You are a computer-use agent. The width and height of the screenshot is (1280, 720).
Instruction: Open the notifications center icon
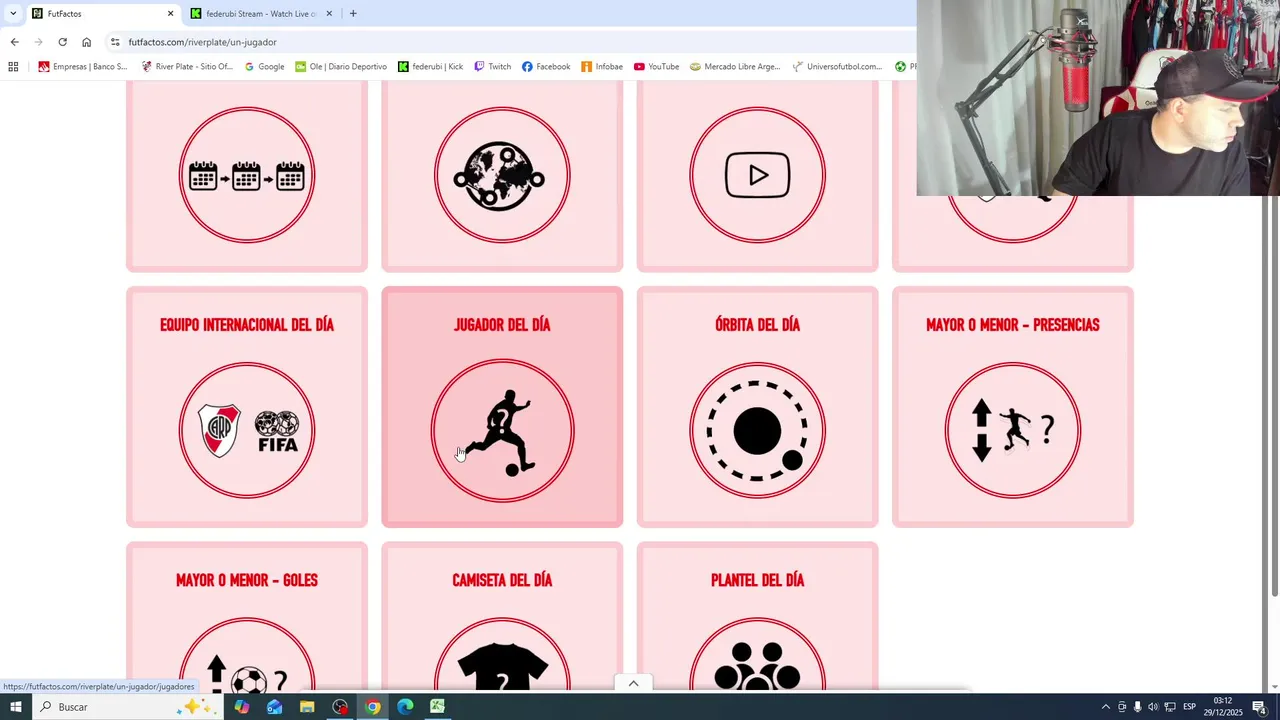coord(1260,707)
